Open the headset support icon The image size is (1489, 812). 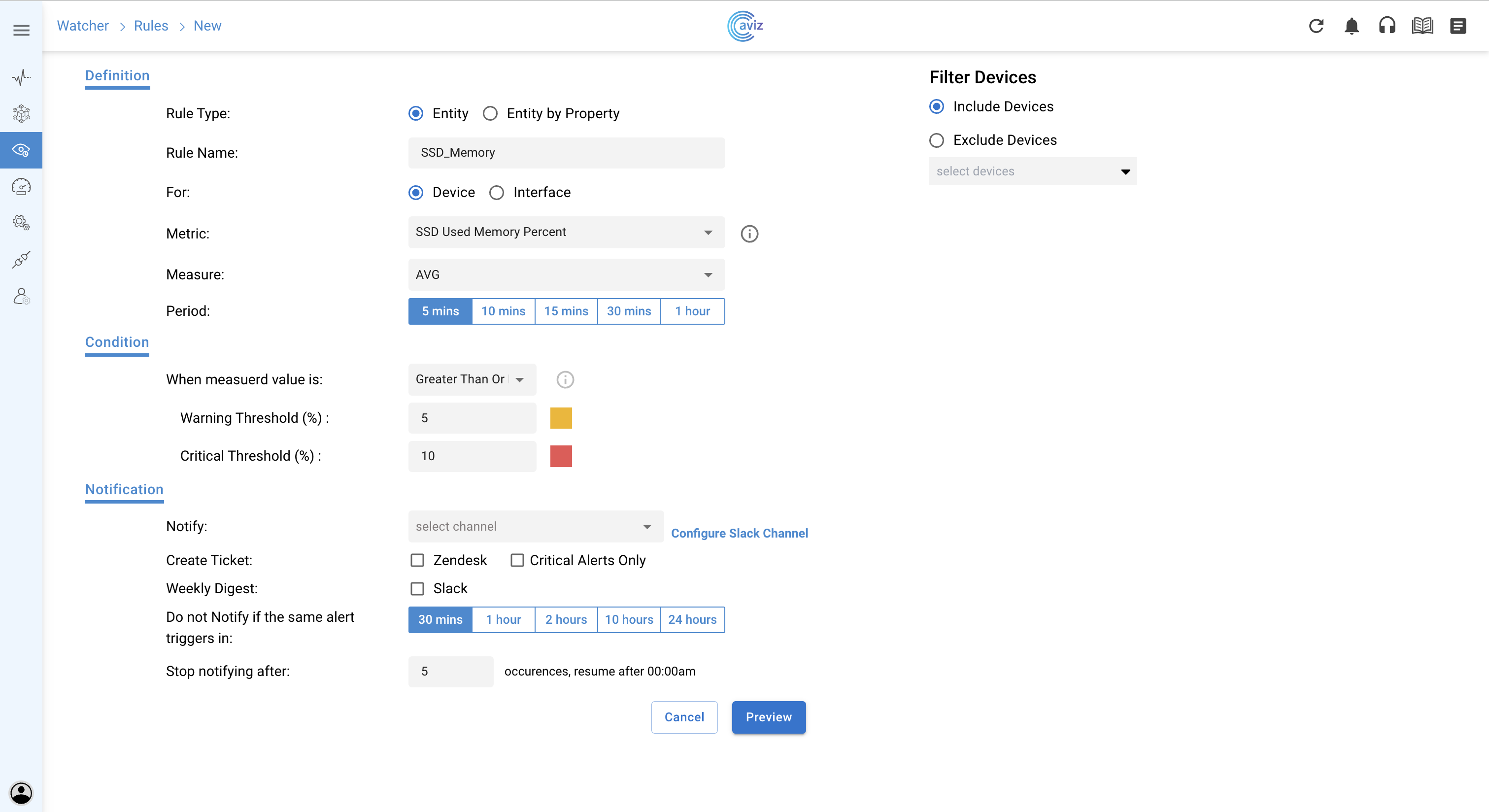(1387, 26)
